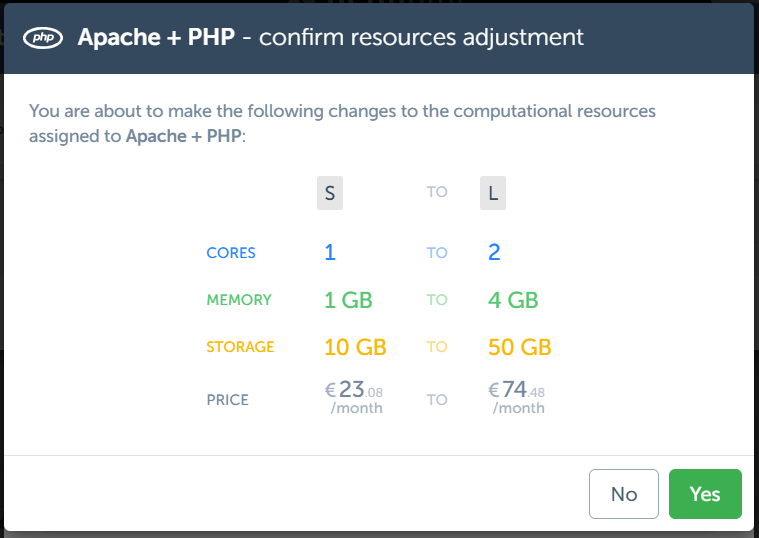Click the current 1 GB memory value
Screen dimensions: 759x538
click(x=348, y=300)
